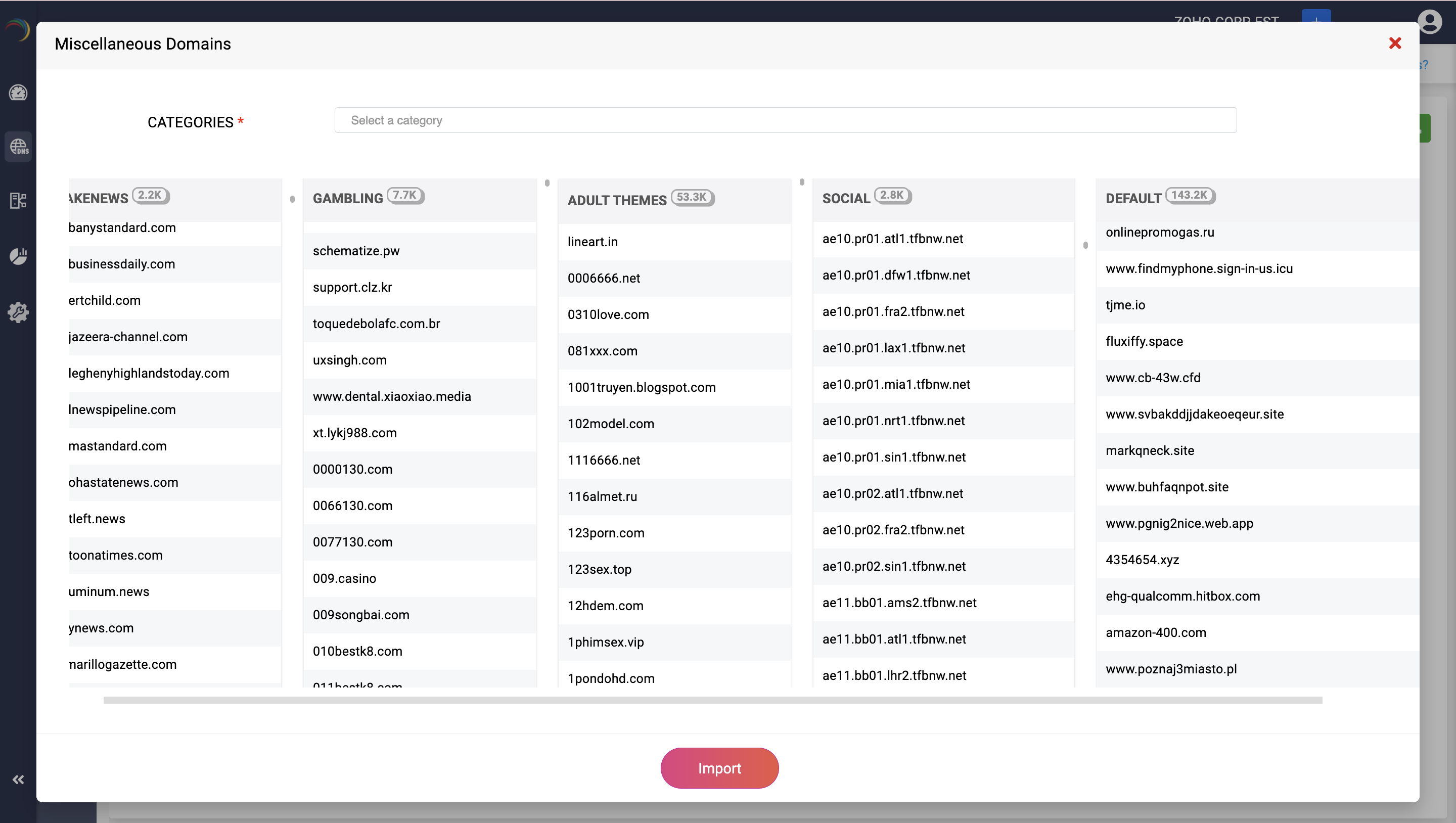Open the user profile avatar at top right
Screen dimensions: 1456x823
(x=1431, y=21)
